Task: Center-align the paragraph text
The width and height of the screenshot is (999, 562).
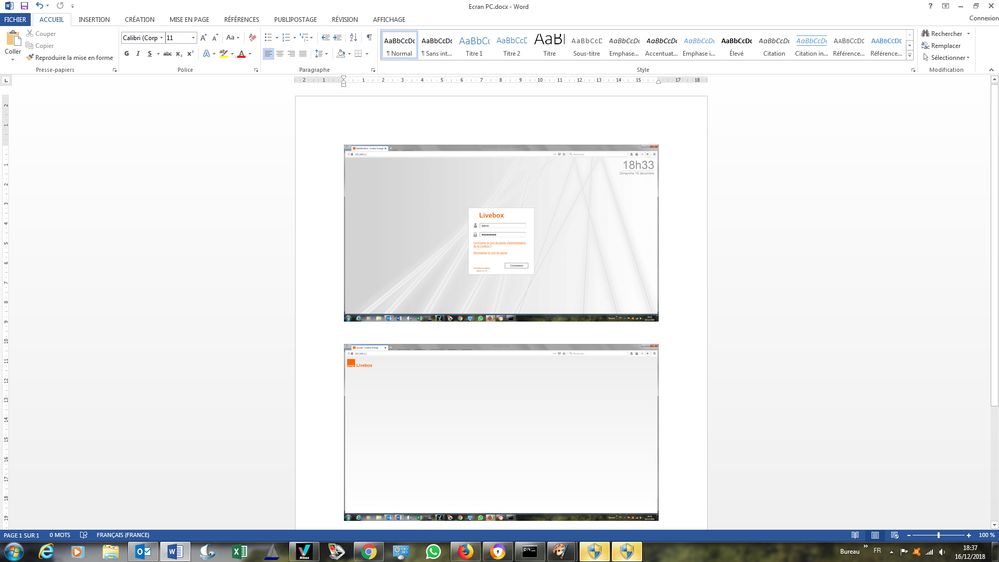Action: [x=280, y=54]
